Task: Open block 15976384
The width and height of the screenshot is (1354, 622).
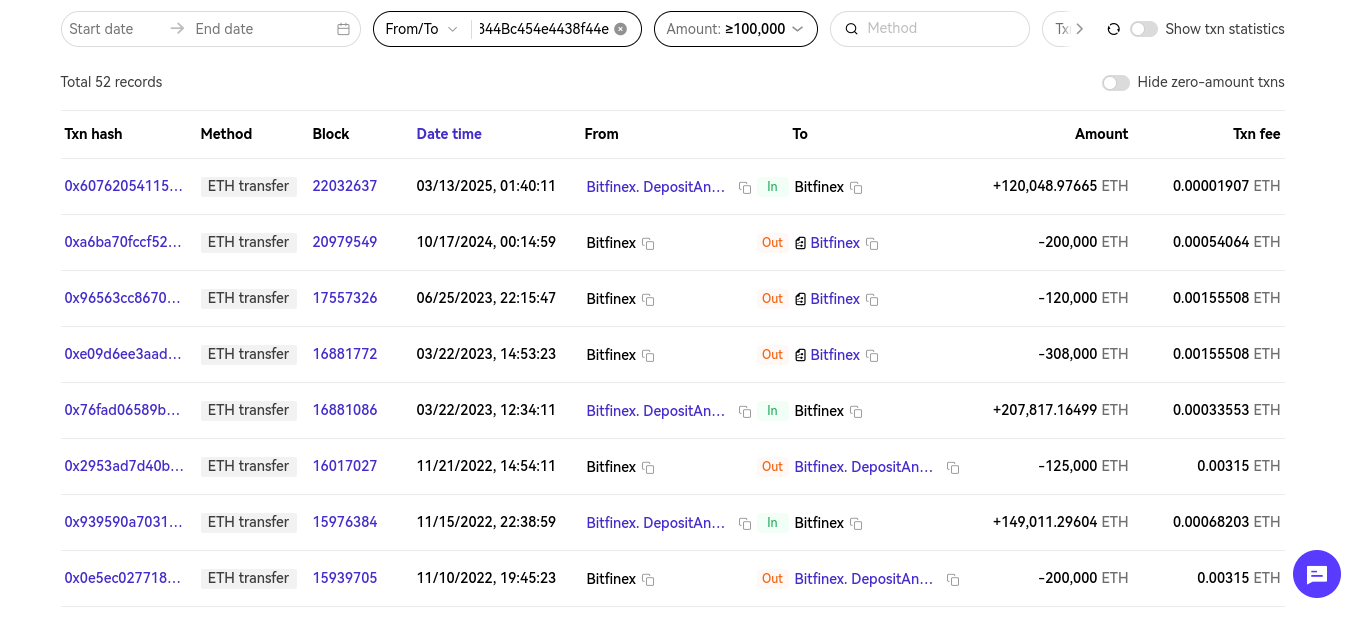Action: click(x=345, y=522)
